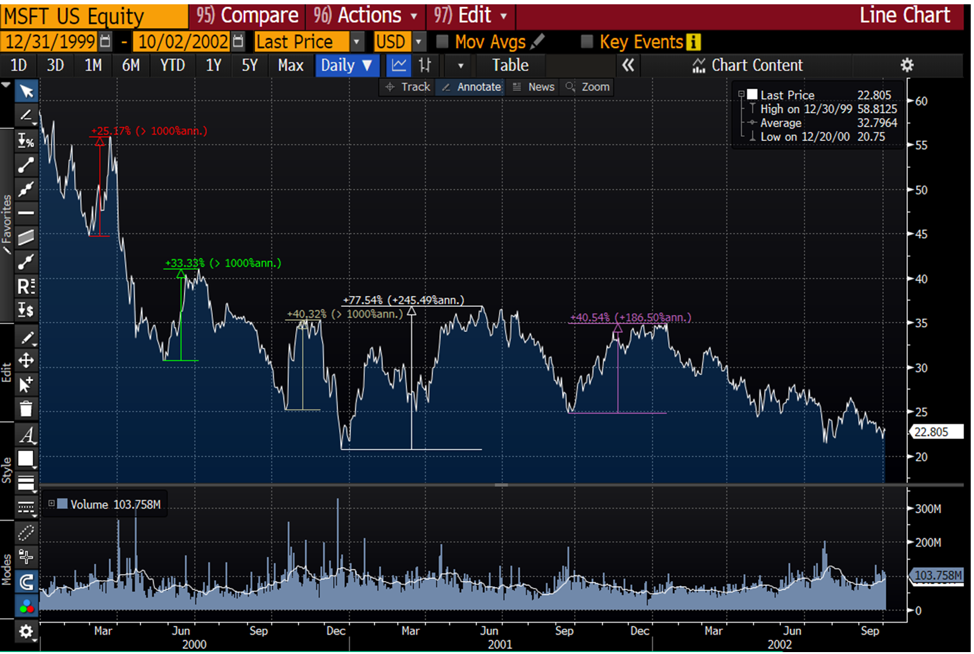Enable the Mov Avgs checkbox
The image size is (974, 654).
(442, 42)
